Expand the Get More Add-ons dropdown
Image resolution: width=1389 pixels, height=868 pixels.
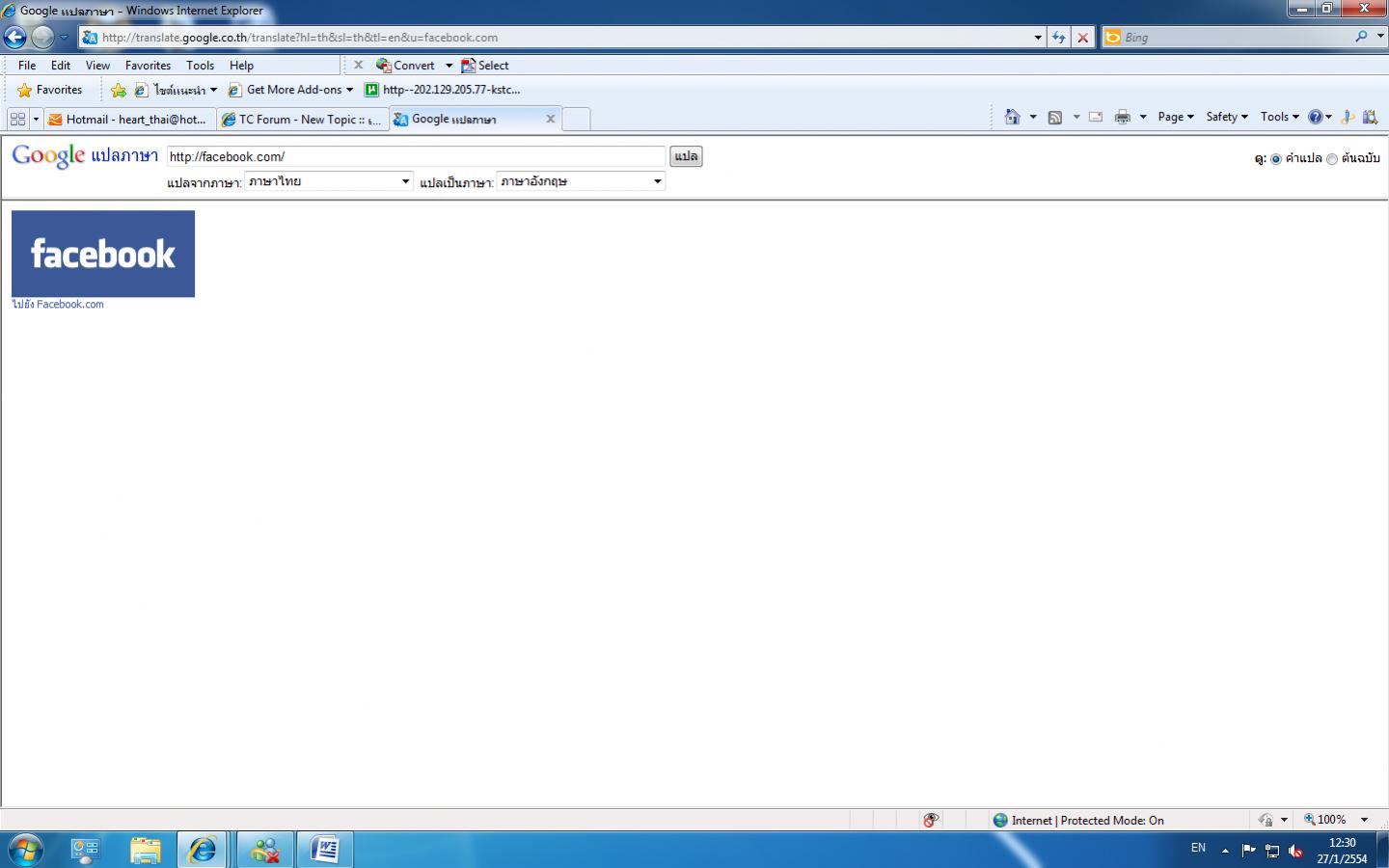pos(349,90)
